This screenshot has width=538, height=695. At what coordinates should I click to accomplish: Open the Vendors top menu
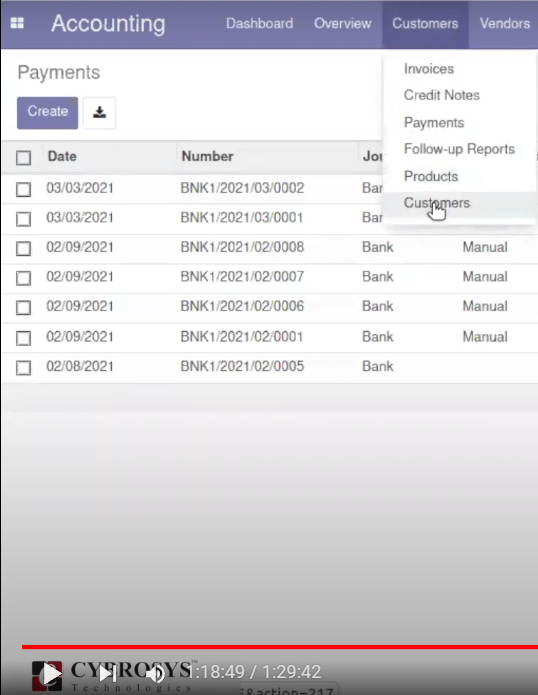tap(504, 23)
